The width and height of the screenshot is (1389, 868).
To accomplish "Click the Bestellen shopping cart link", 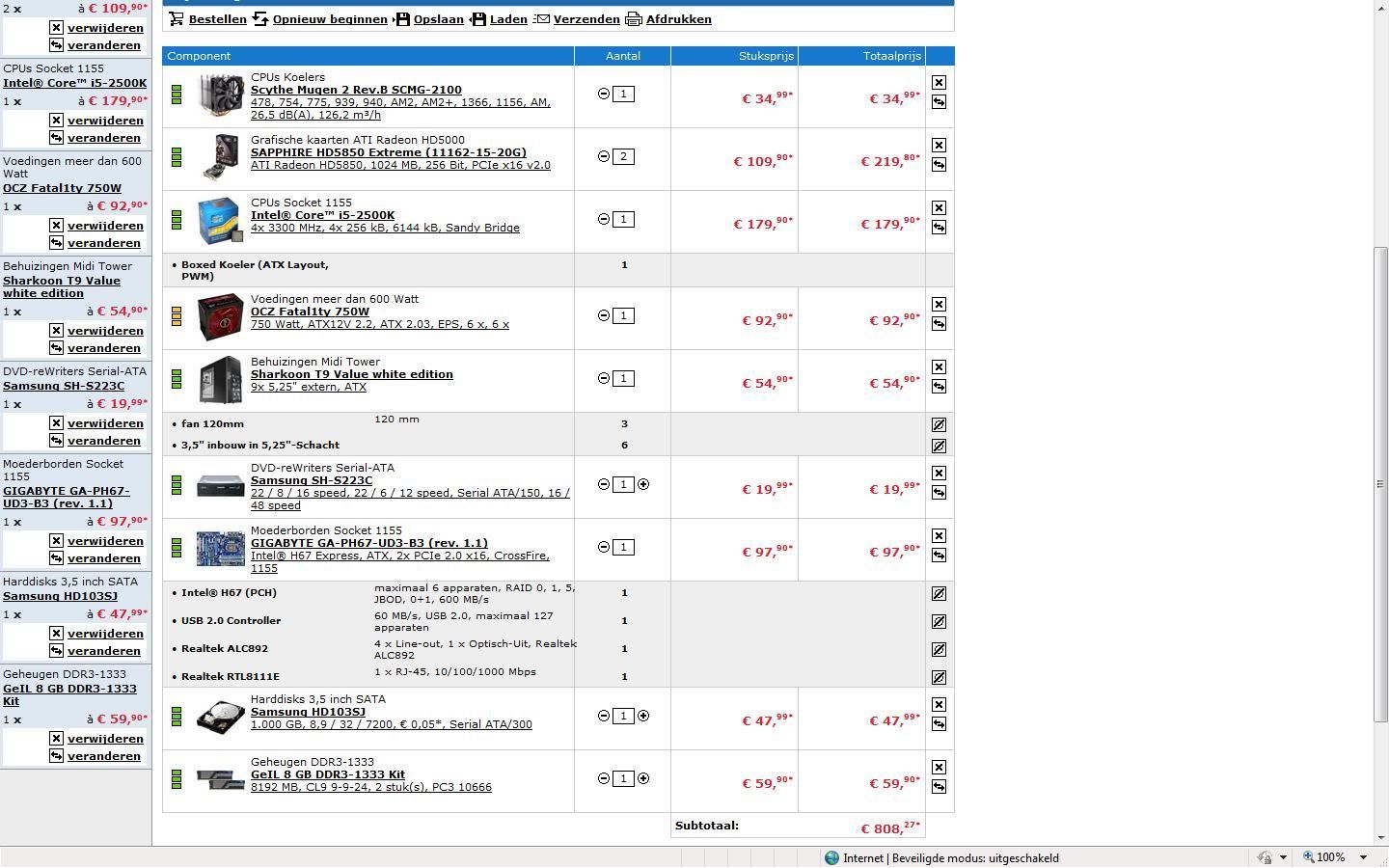I will 207,19.
